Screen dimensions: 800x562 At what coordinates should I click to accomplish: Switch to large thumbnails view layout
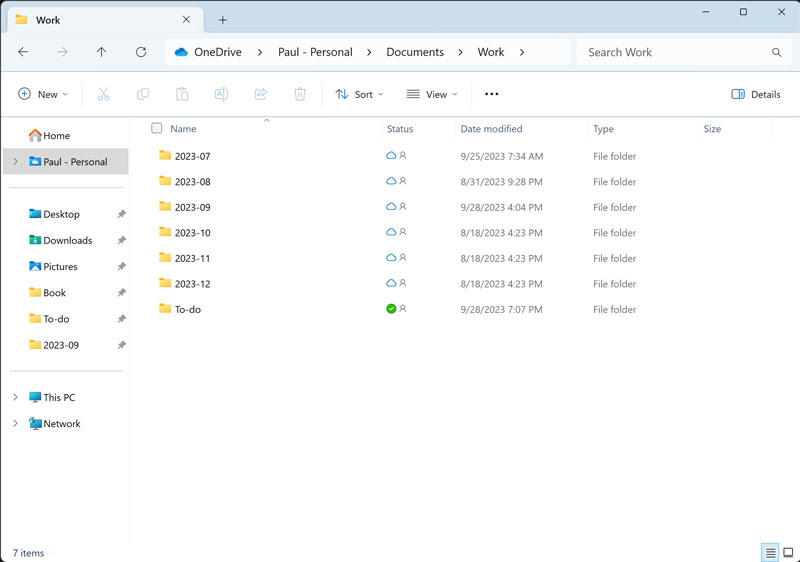pos(789,553)
